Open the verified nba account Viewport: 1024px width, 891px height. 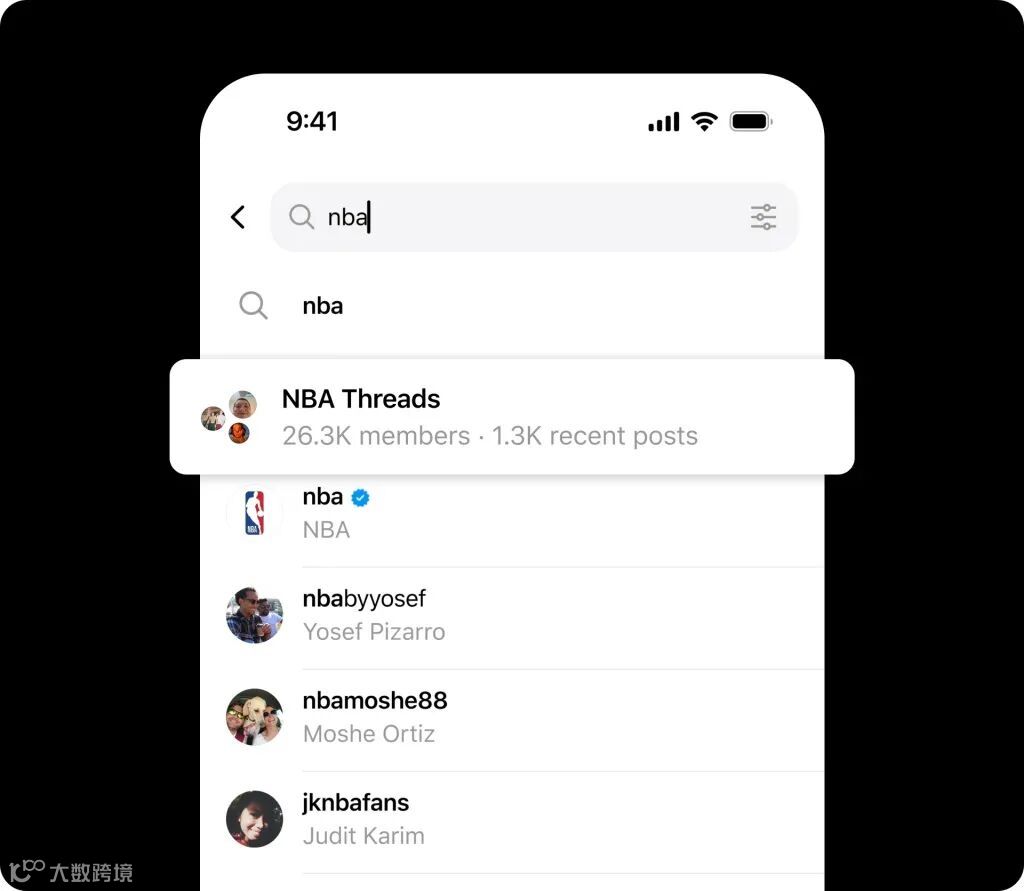pyautogui.click(x=512, y=513)
